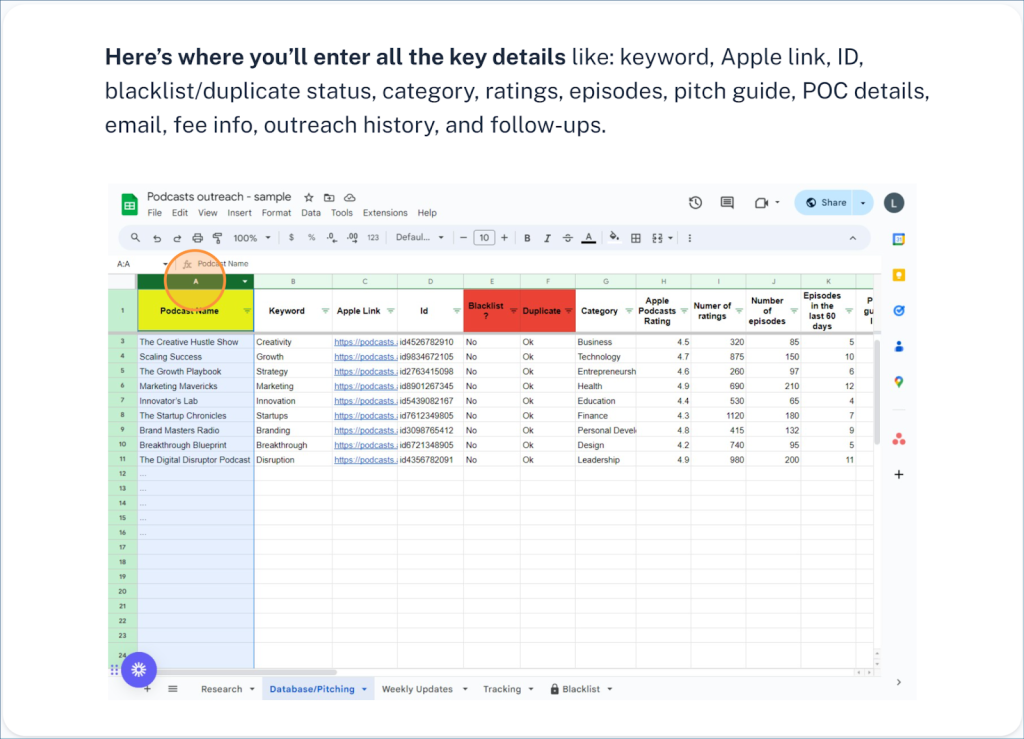Open the comments icon

click(x=727, y=202)
